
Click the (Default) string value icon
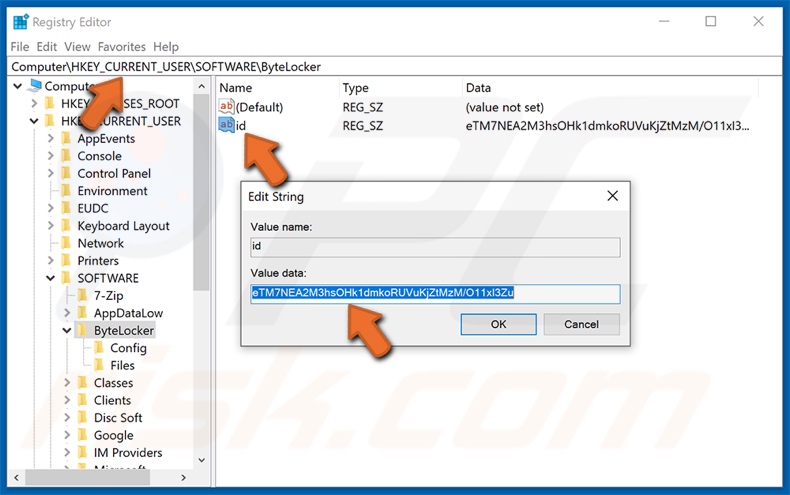(x=226, y=106)
